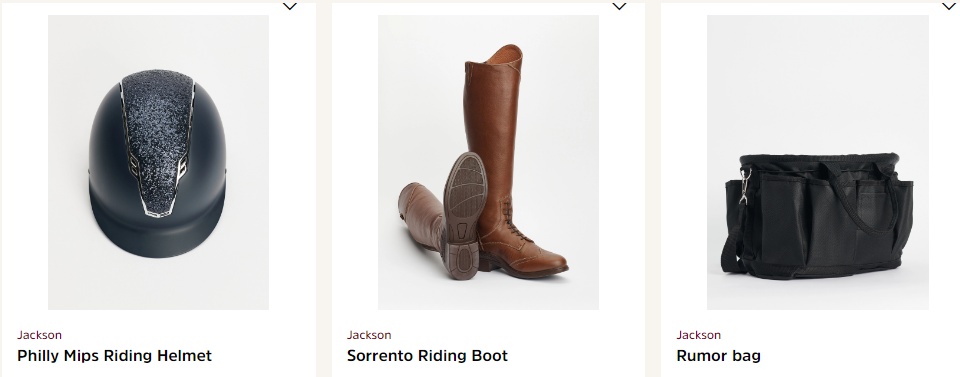The image size is (960, 377).
Task: Open the Philly Mips Riding Helmet product image
Action: (158, 162)
